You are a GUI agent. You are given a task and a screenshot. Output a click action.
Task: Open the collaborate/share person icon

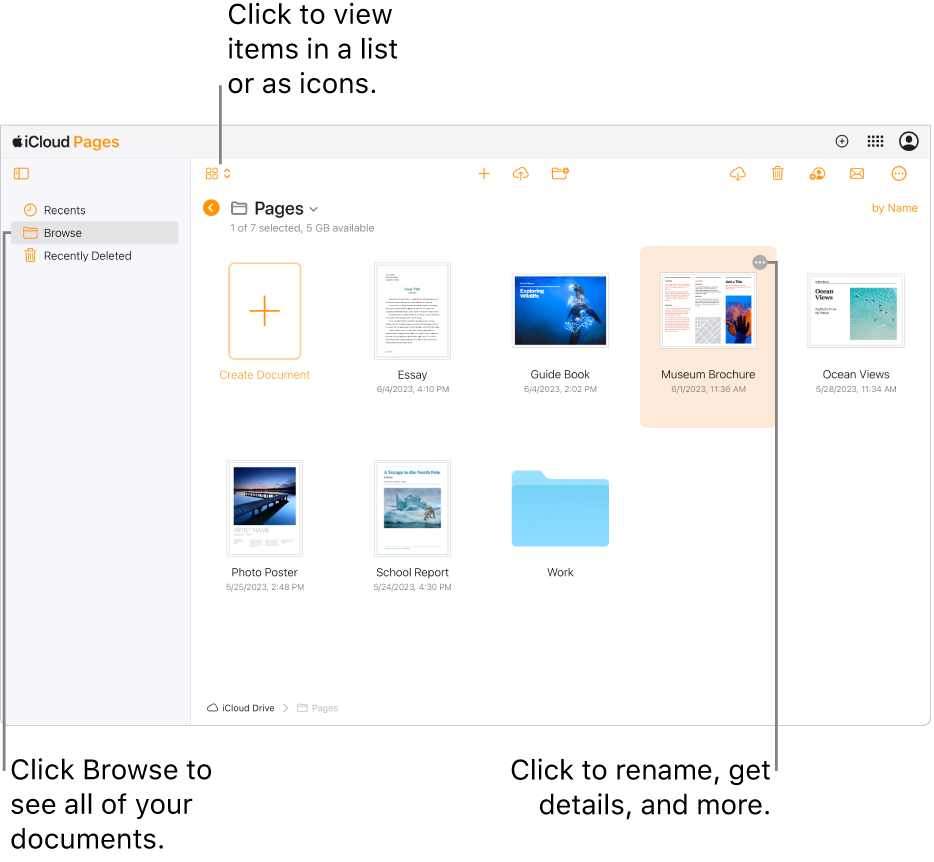click(x=817, y=174)
